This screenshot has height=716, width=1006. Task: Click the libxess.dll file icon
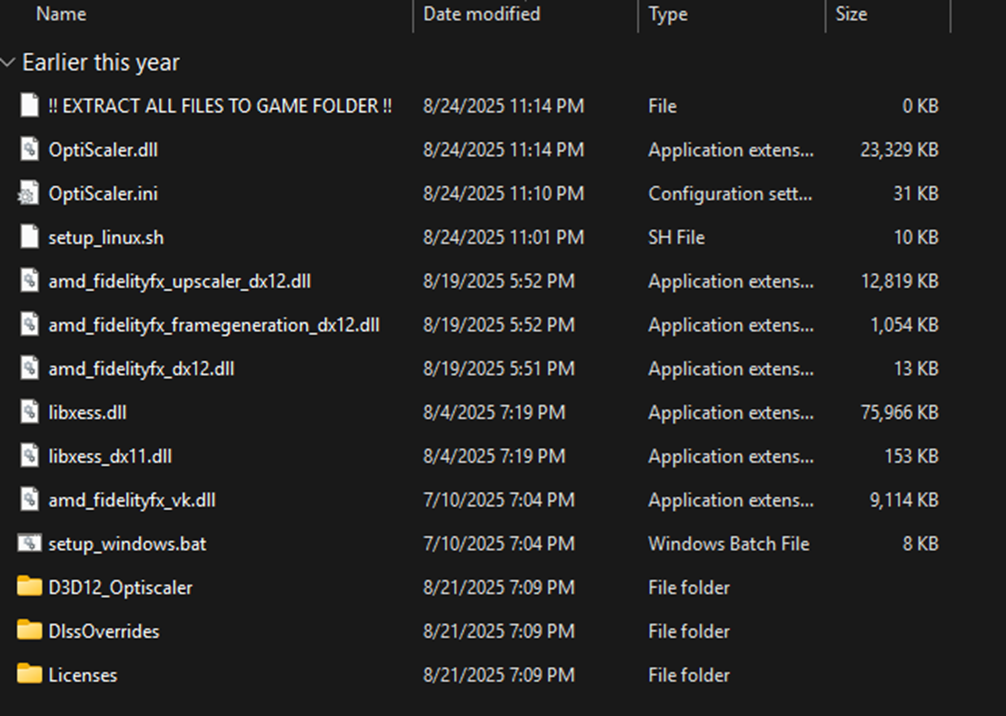click(x=30, y=413)
